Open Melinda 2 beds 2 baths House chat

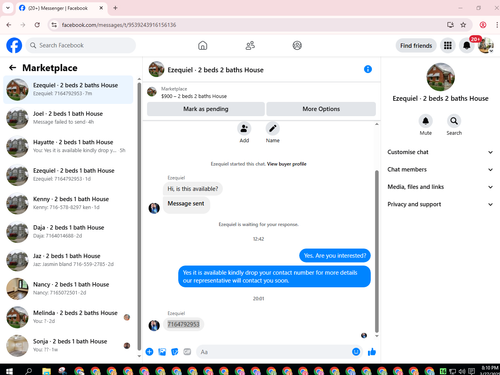(68, 317)
